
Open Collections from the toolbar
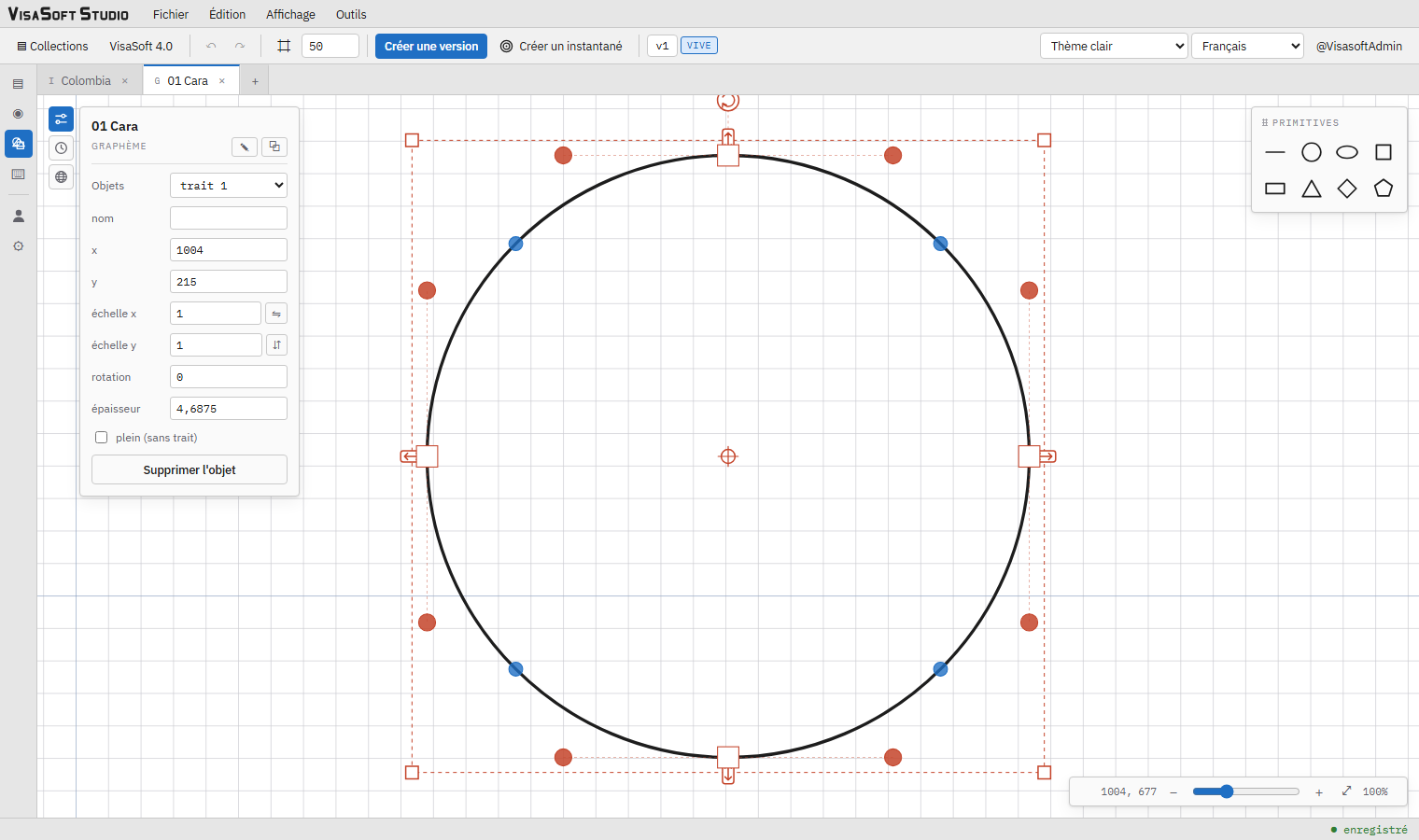[x=52, y=46]
